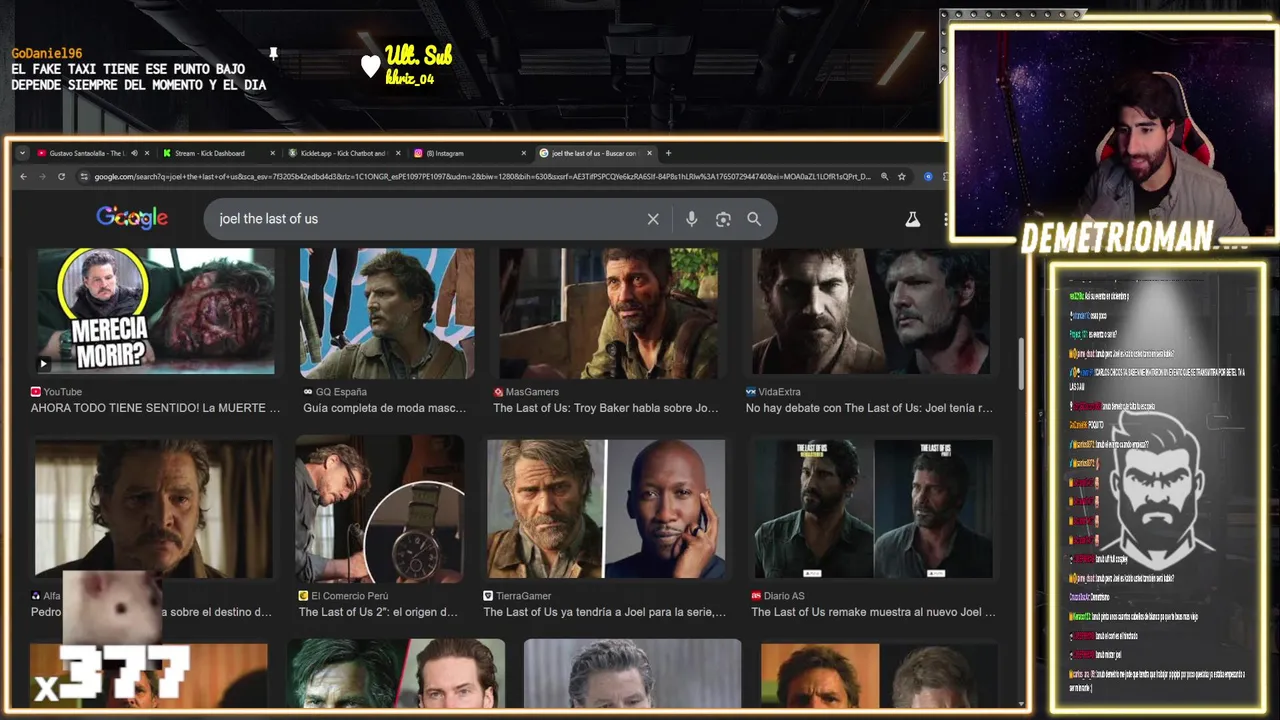Open 'Troy Baker habla sobre Jo...' link
The height and width of the screenshot is (720, 1280).
tap(605, 408)
